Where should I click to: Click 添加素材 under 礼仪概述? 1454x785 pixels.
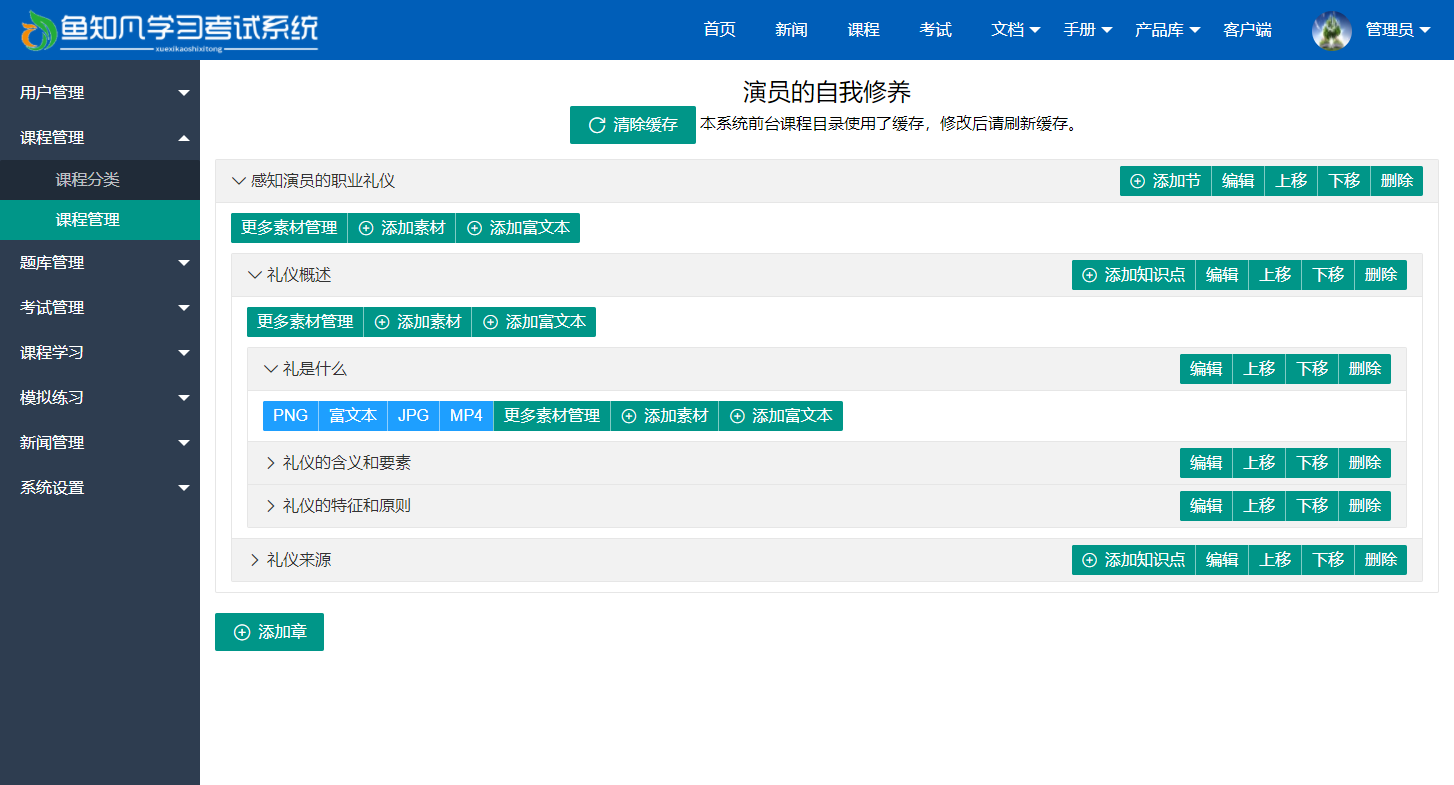pos(418,322)
